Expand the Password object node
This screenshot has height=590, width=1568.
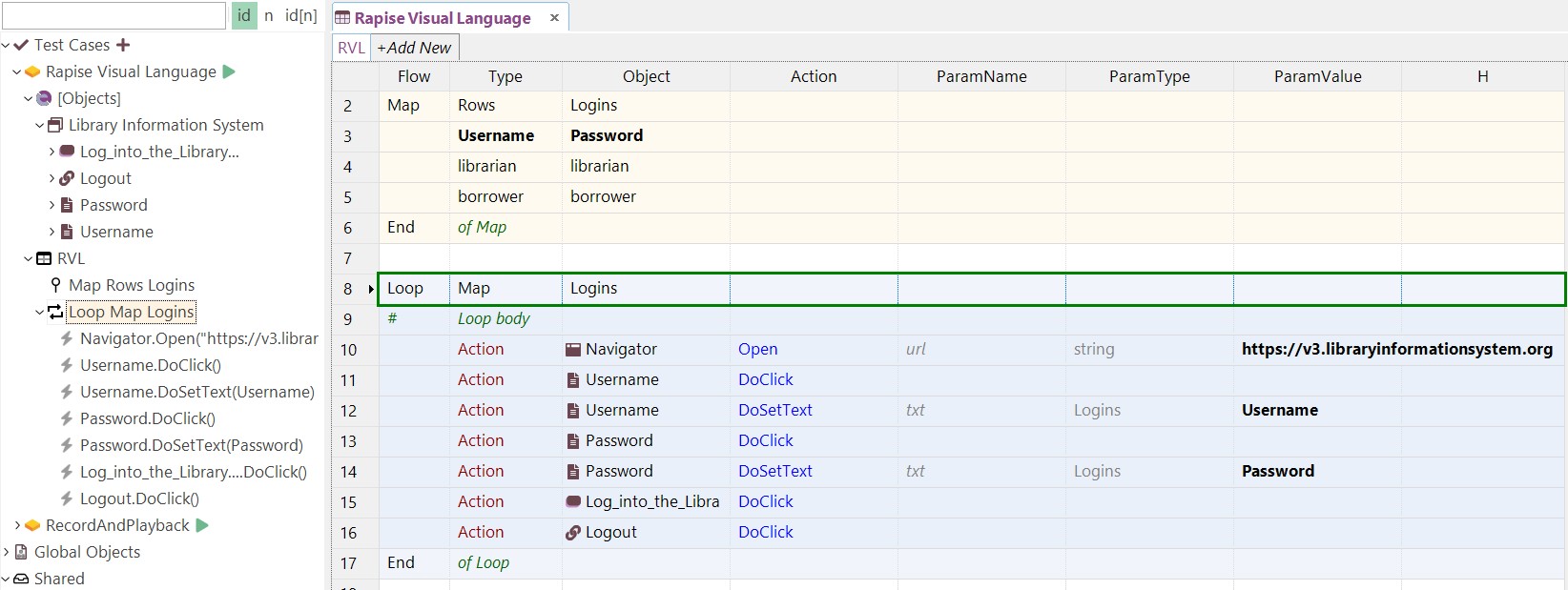click(52, 205)
